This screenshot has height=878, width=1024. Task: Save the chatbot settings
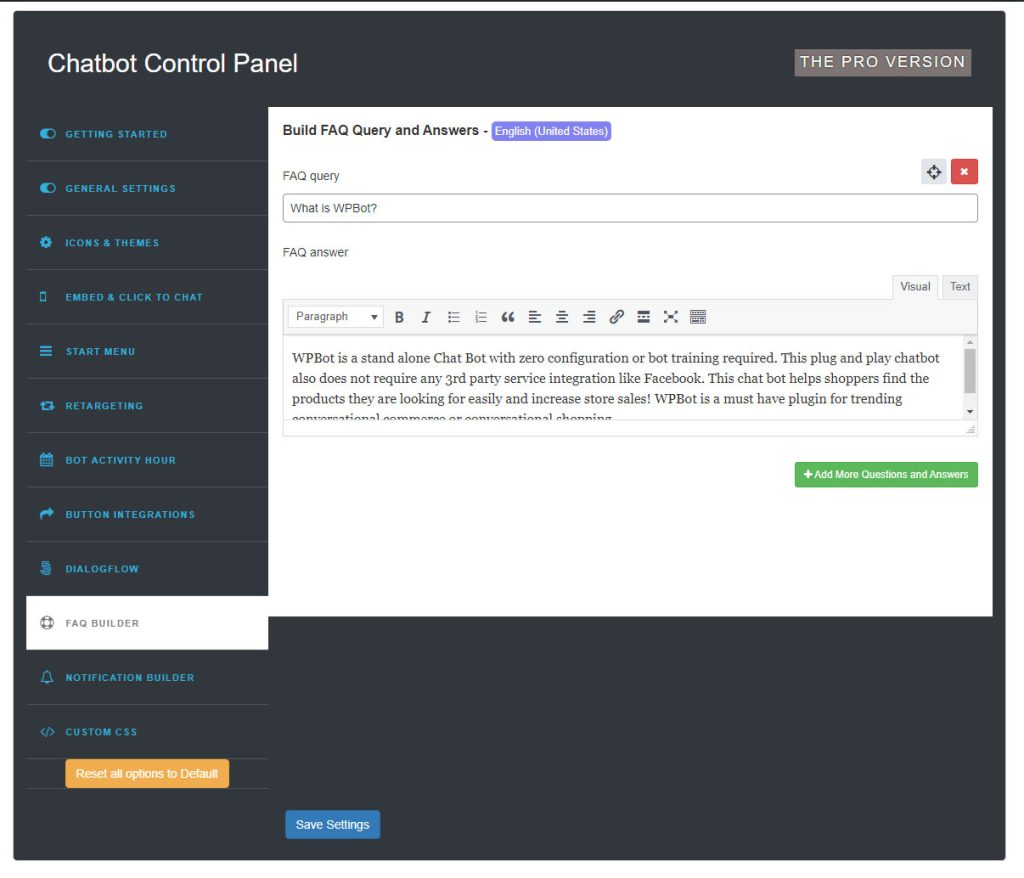(x=332, y=824)
